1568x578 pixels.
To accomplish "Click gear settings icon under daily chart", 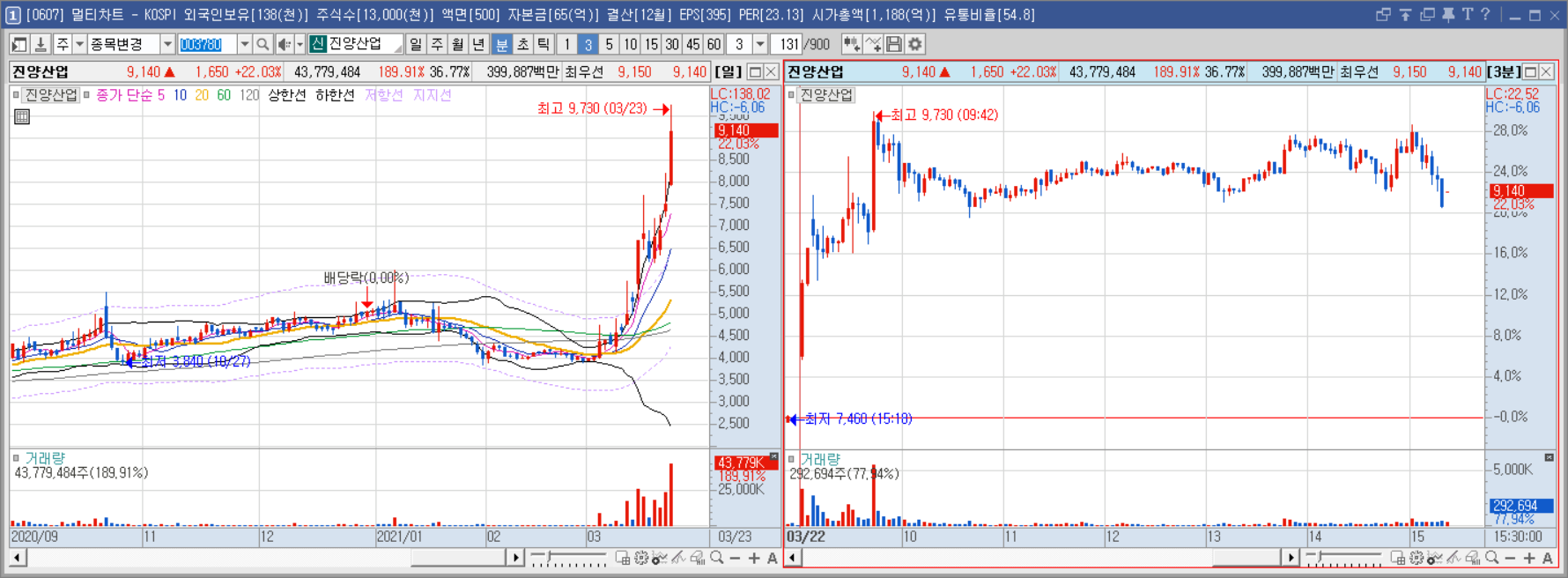I will click(x=641, y=558).
